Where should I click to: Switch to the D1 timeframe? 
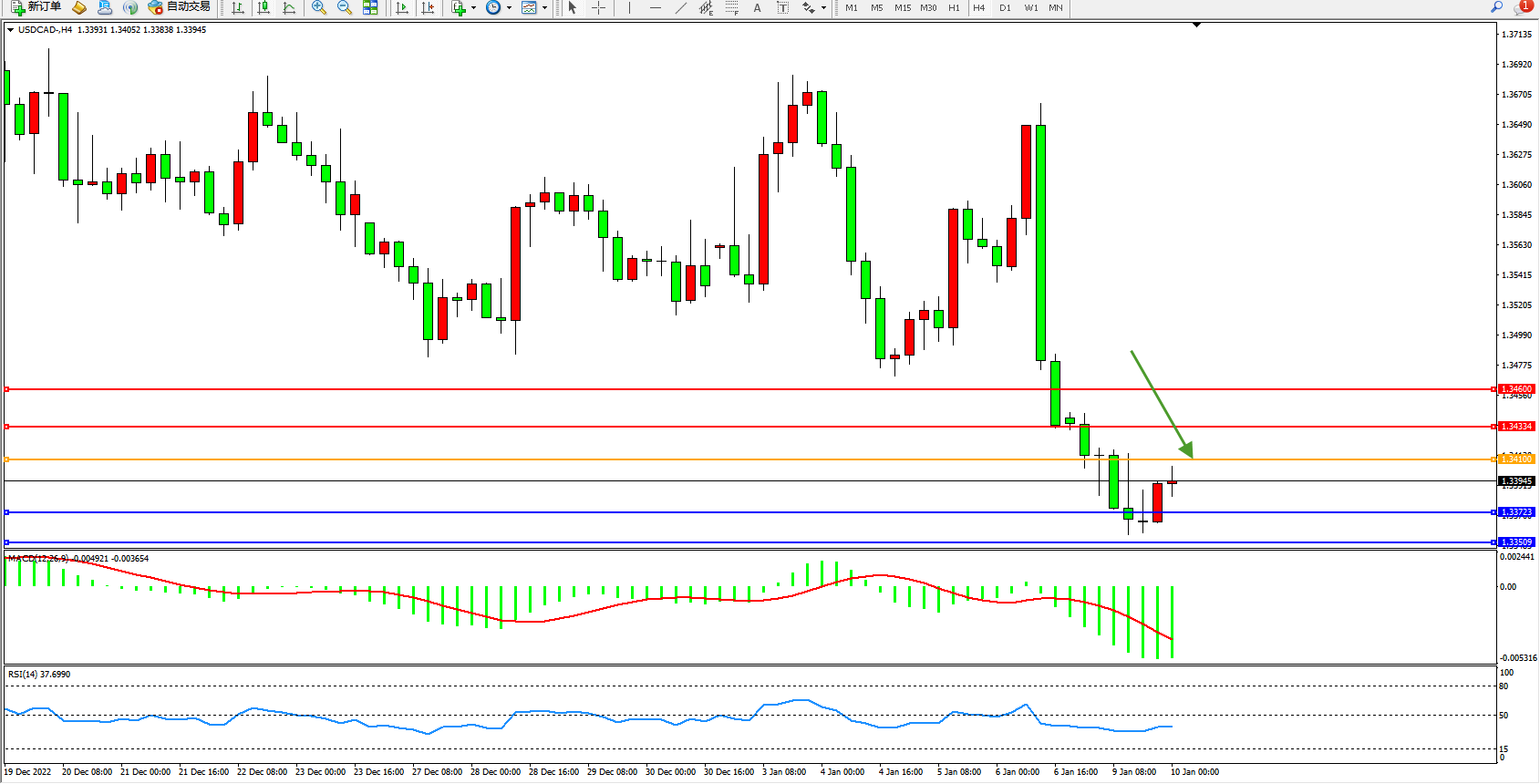coord(1005,7)
